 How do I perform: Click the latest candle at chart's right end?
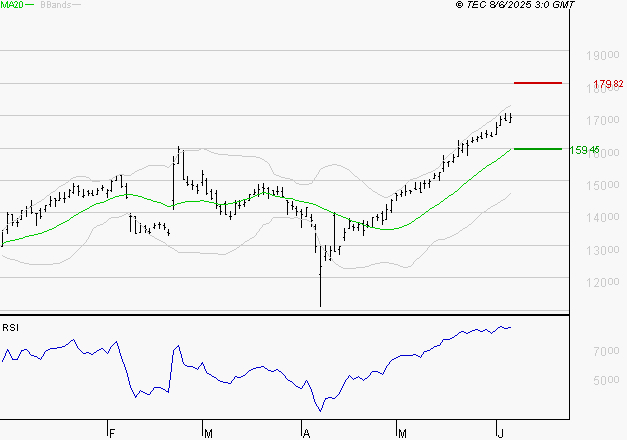[511, 118]
